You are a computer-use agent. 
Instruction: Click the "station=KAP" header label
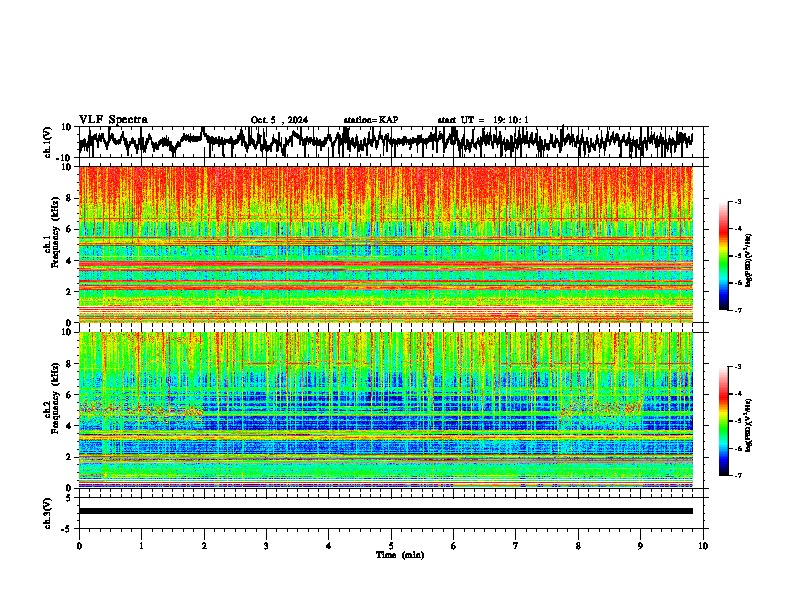tap(371, 120)
